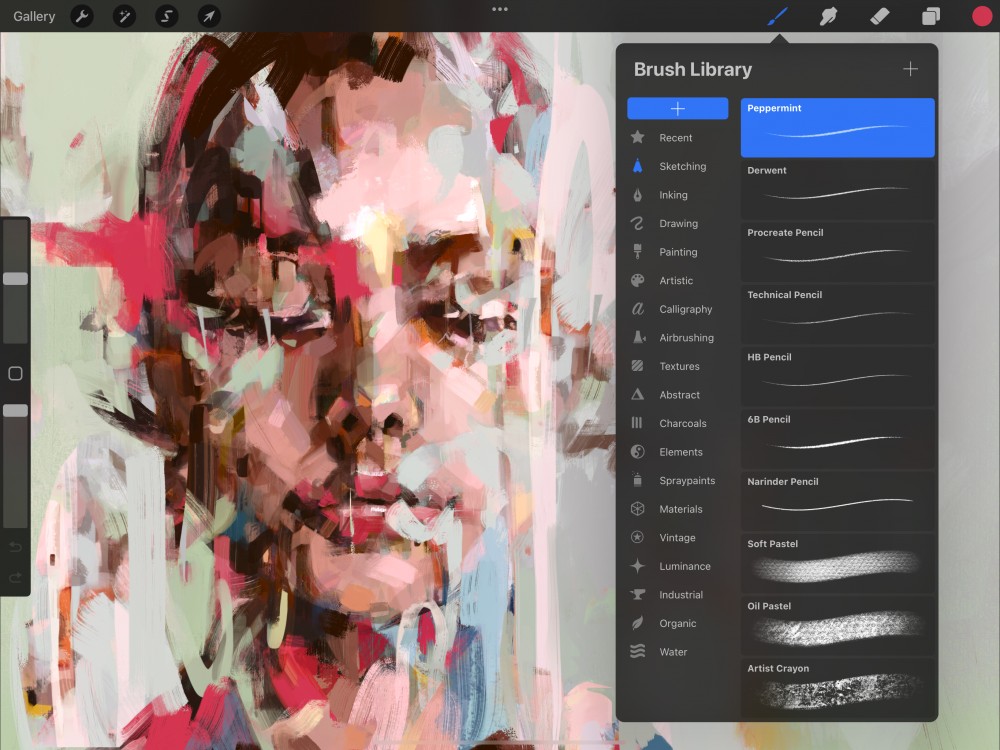This screenshot has width=1000, height=750.
Task: Switch to the Inking brush set
Action: tap(672, 195)
